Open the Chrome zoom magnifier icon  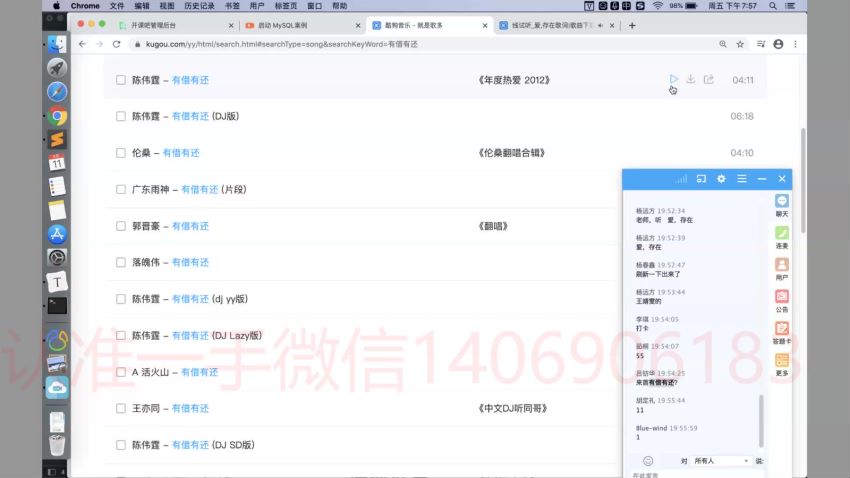[x=723, y=44]
